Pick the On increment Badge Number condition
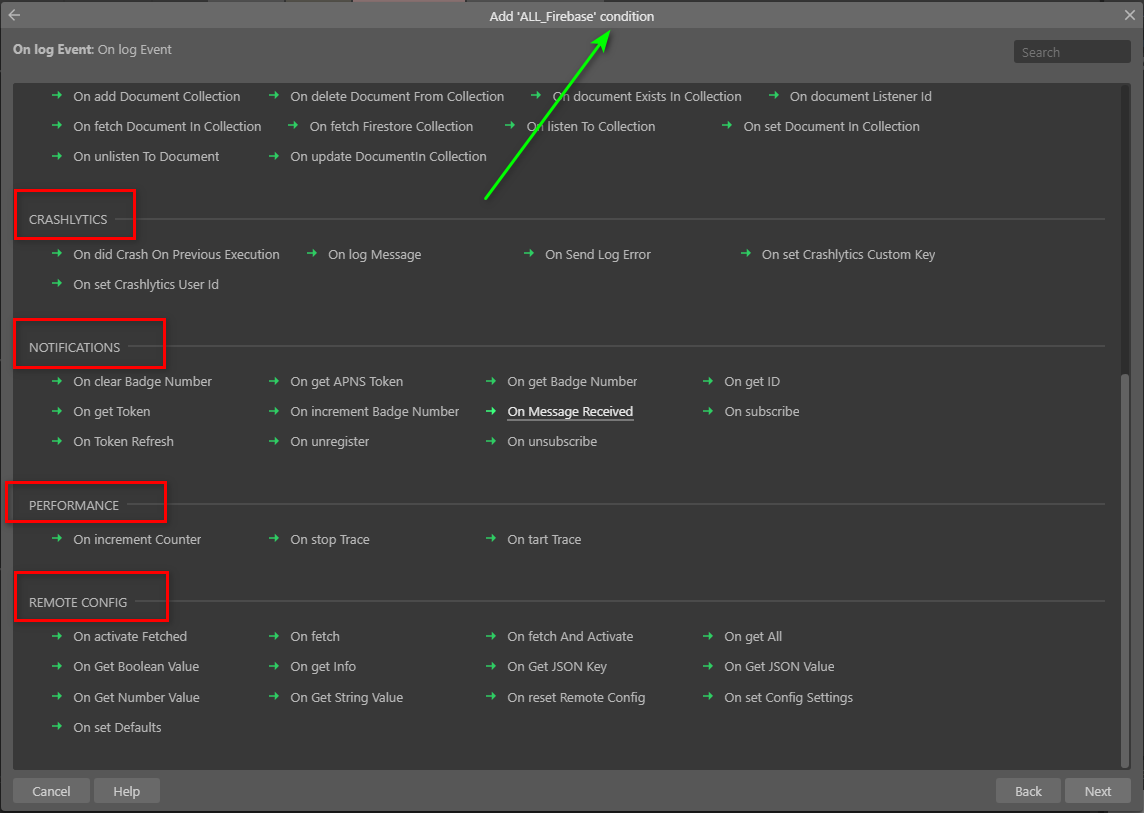 click(374, 412)
